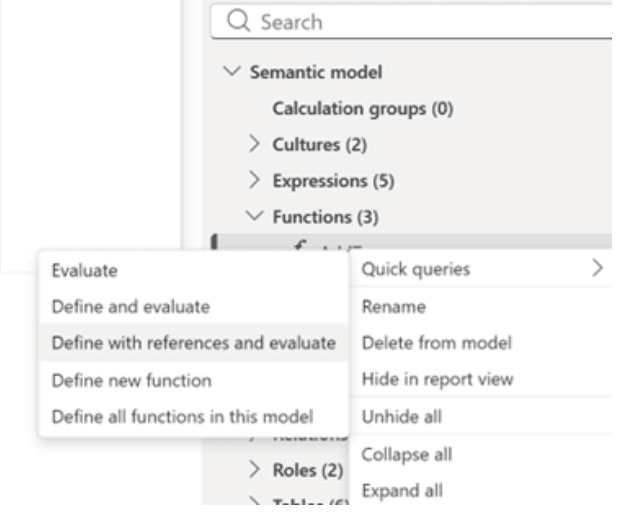Collapse the Semantic model node

(x=233, y=73)
